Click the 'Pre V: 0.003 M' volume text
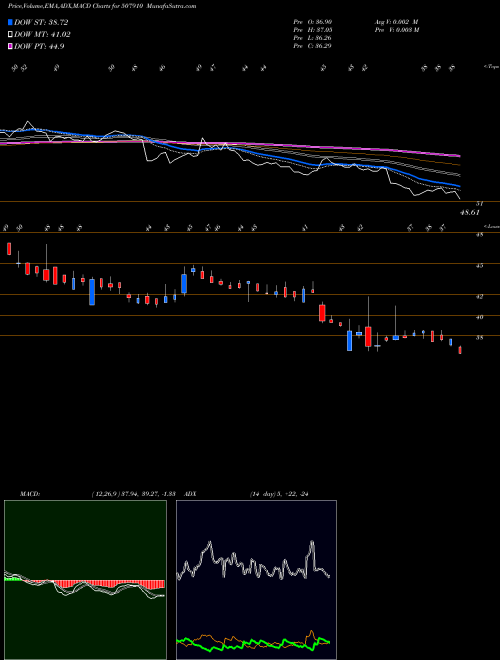 (397, 30)
